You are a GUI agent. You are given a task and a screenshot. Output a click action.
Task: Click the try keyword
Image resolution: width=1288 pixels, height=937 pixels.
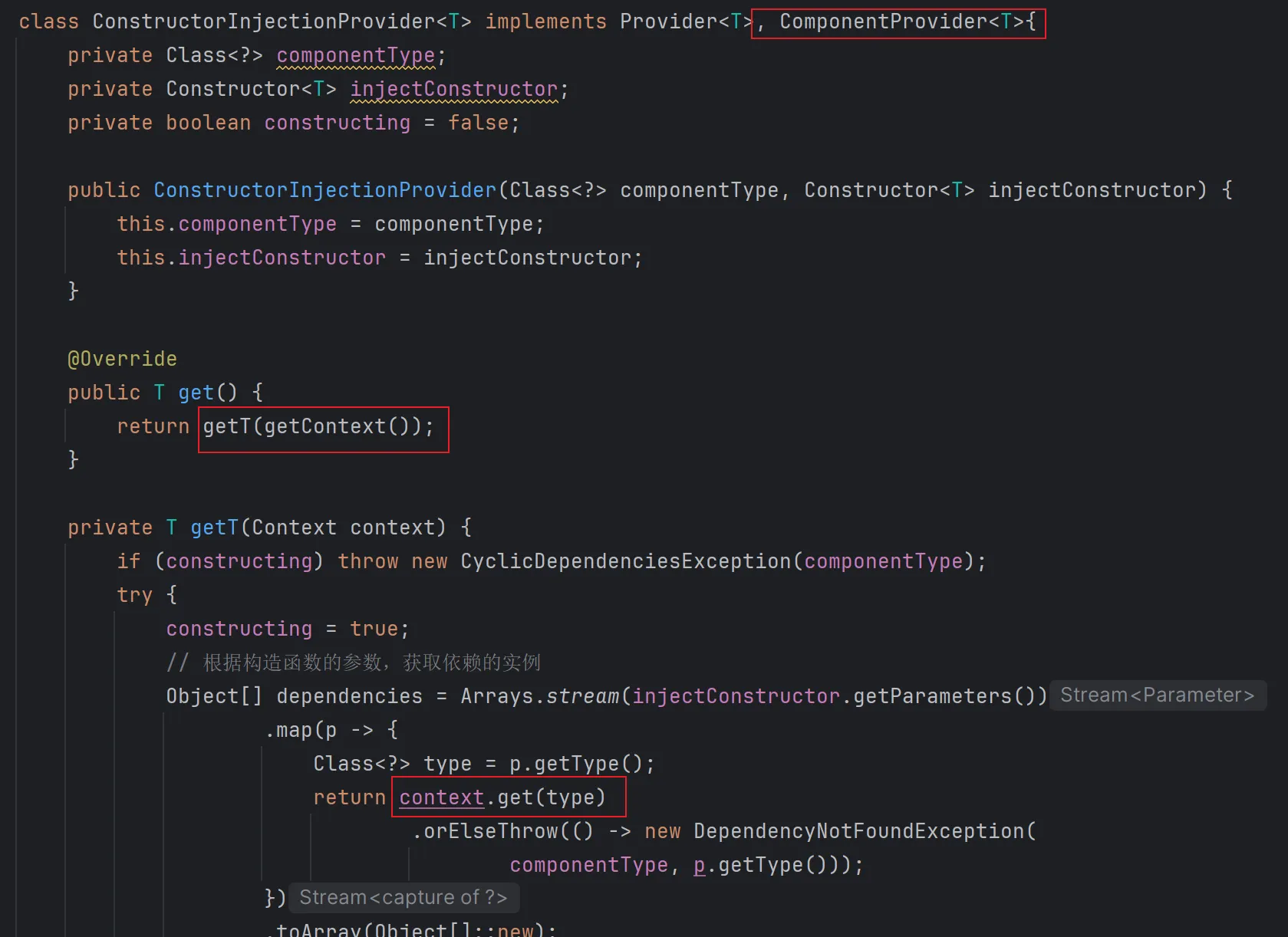tap(134, 595)
